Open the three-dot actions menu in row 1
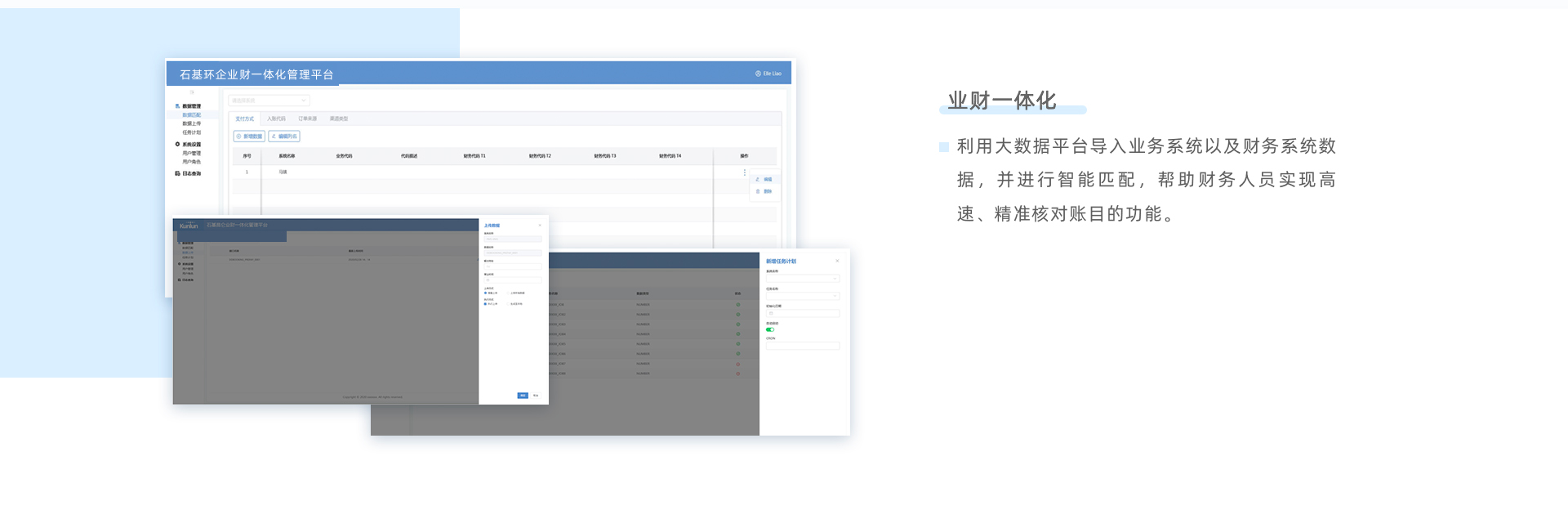 point(744,172)
